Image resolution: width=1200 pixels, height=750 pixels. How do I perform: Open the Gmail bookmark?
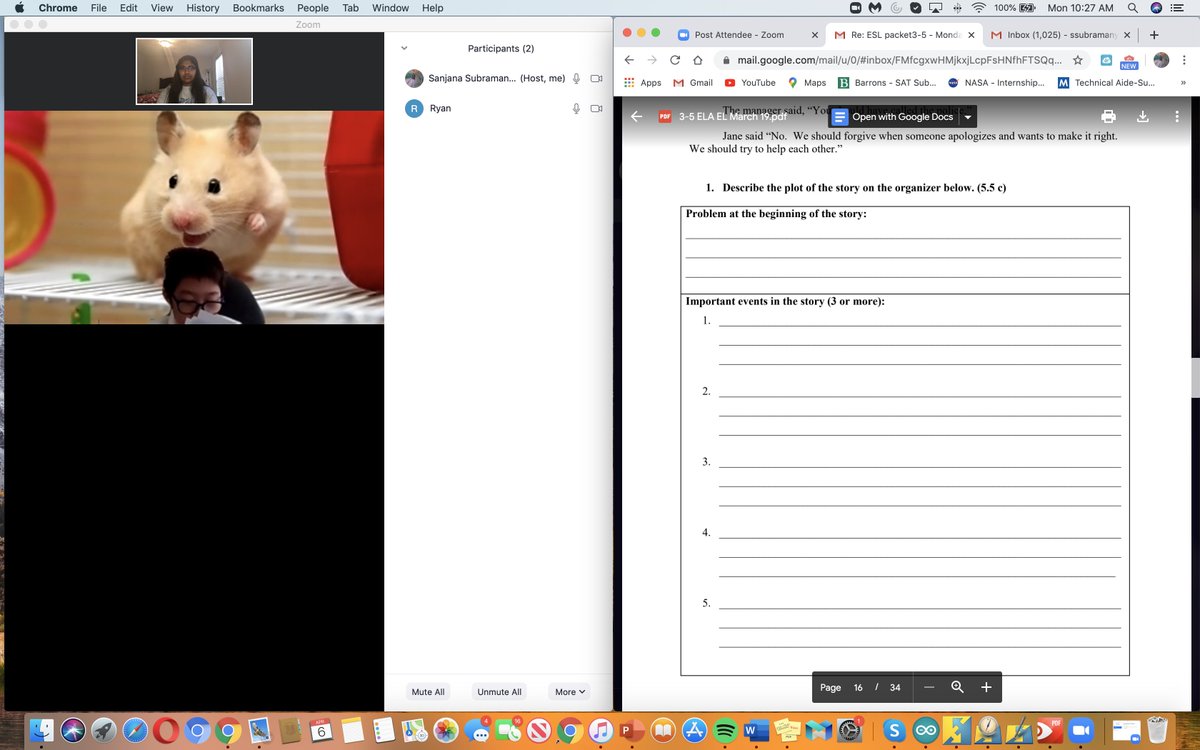point(693,83)
